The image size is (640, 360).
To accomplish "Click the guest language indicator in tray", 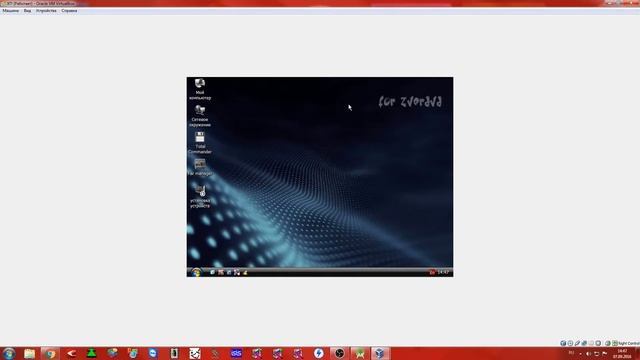I will [432, 272].
